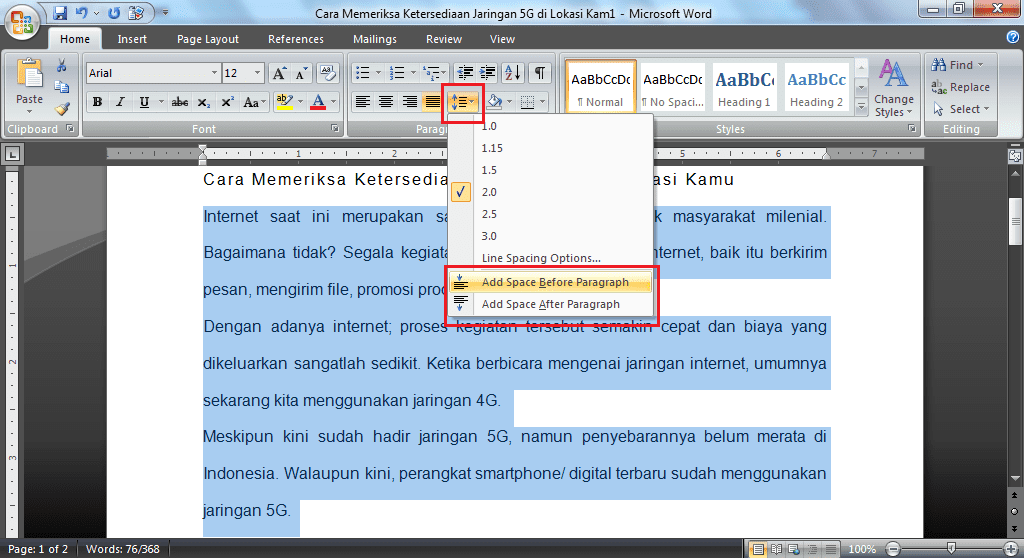Expand the font size dropdown
1024x558 pixels.
[x=259, y=73]
